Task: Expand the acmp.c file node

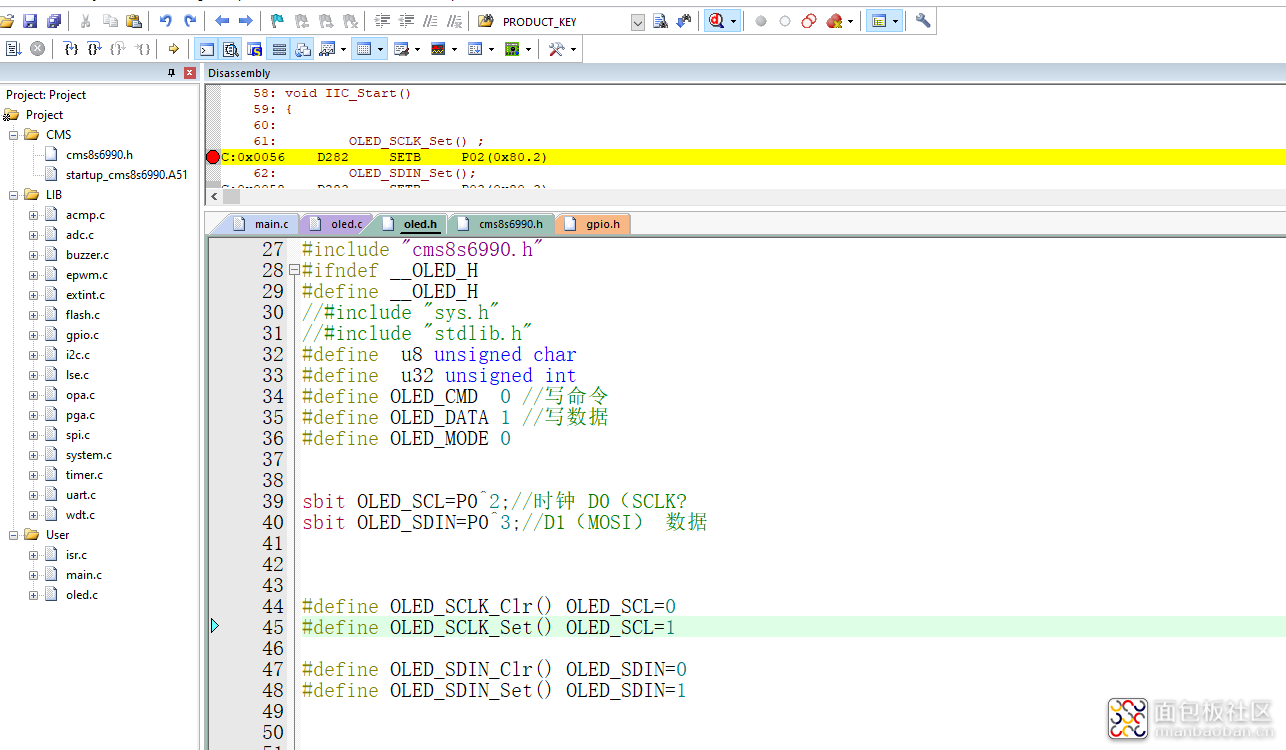Action: pos(34,215)
